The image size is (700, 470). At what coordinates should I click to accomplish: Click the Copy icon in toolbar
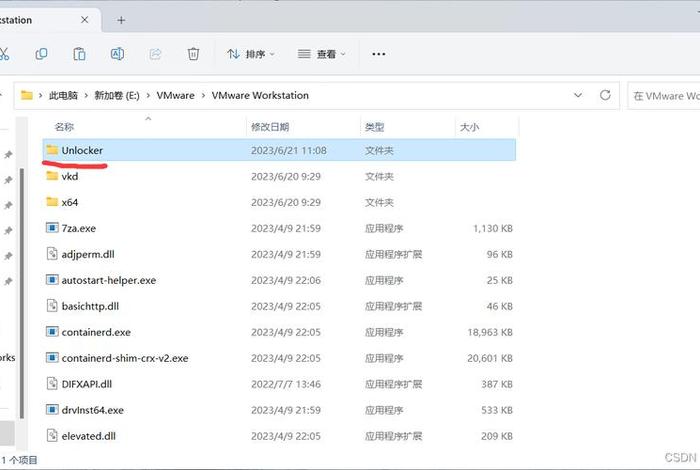point(41,54)
